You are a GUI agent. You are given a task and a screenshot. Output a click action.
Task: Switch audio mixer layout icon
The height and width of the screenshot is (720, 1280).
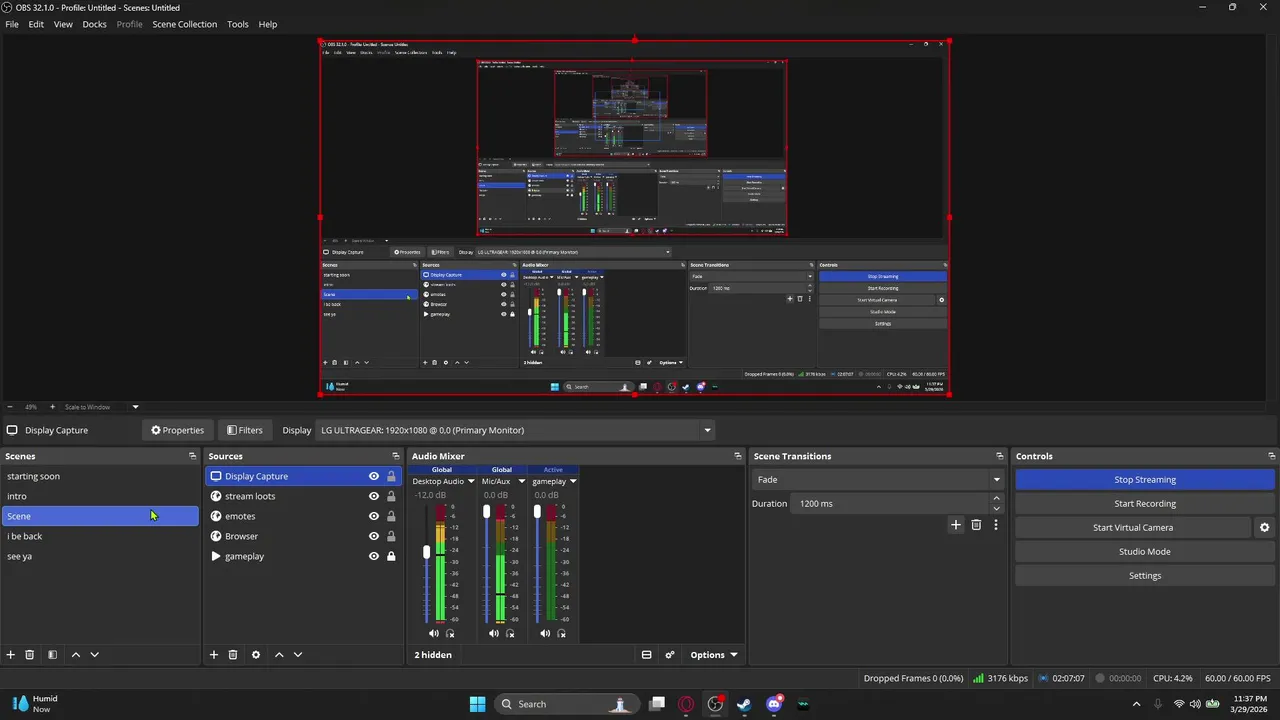[646, 655]
